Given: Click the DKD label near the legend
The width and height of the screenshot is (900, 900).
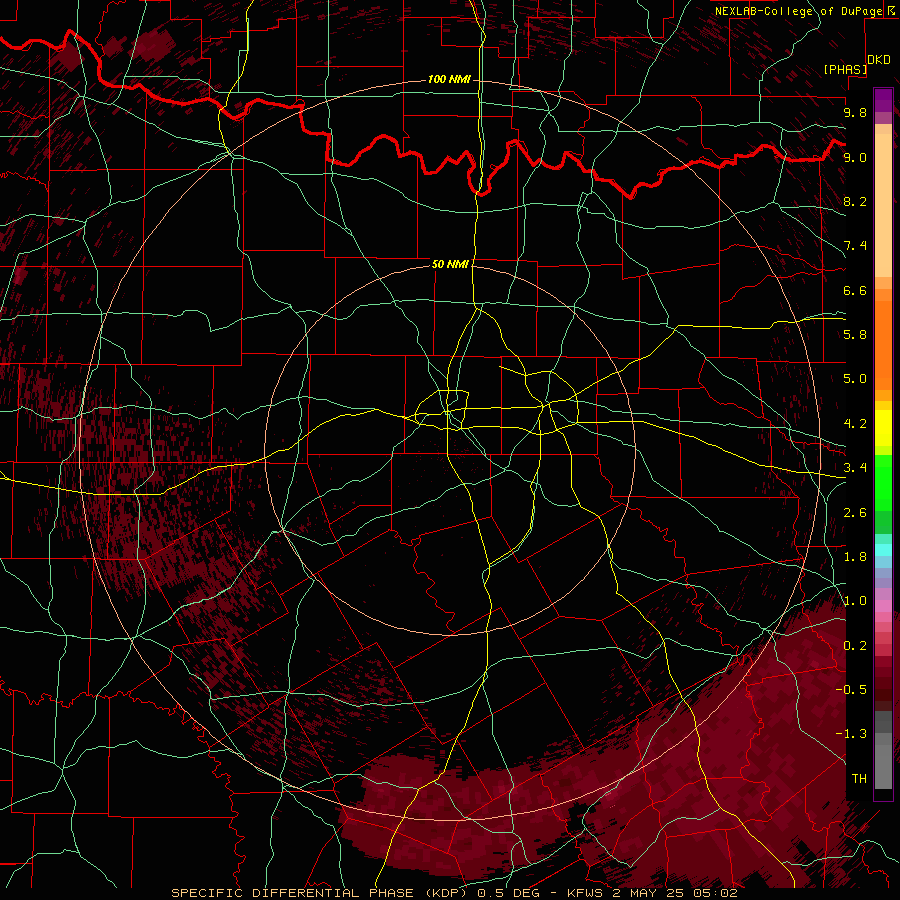Looking at the screenshot, I should tap(879, 60).
